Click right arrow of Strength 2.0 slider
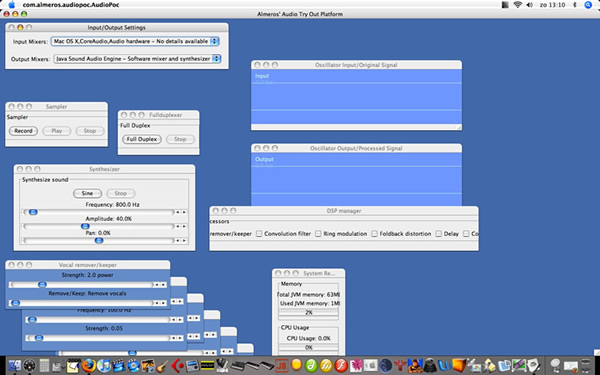The height and width of the screenshot is (375, 600). point(163,284)
